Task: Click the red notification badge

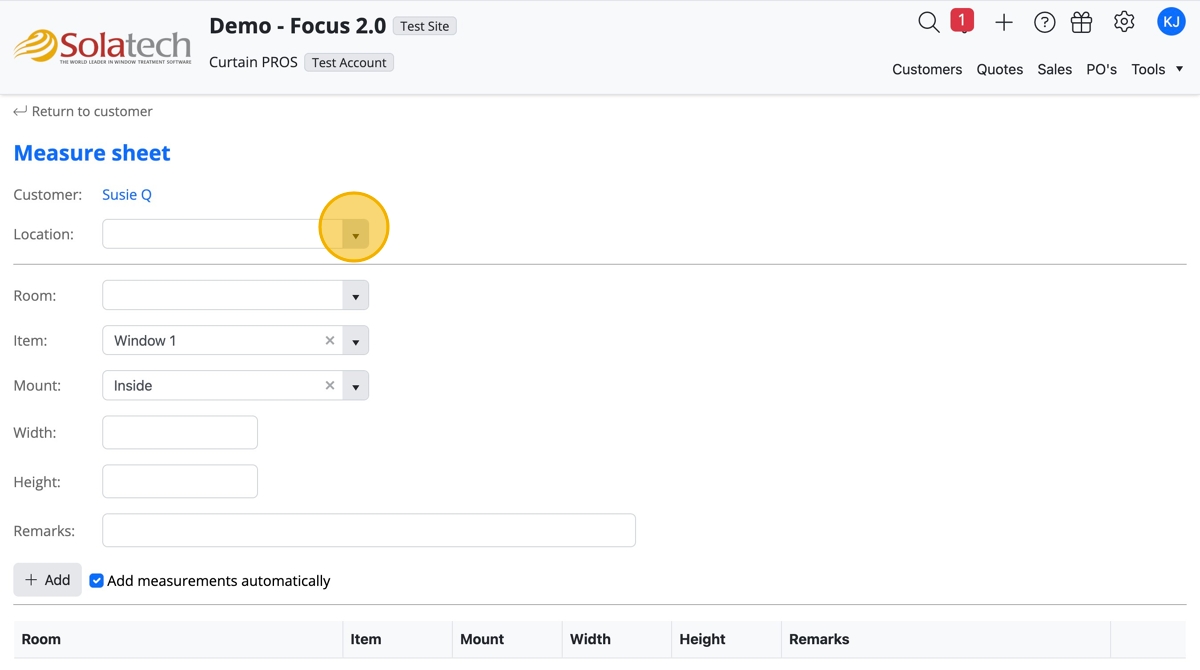Action: click(x=962, y=21)
